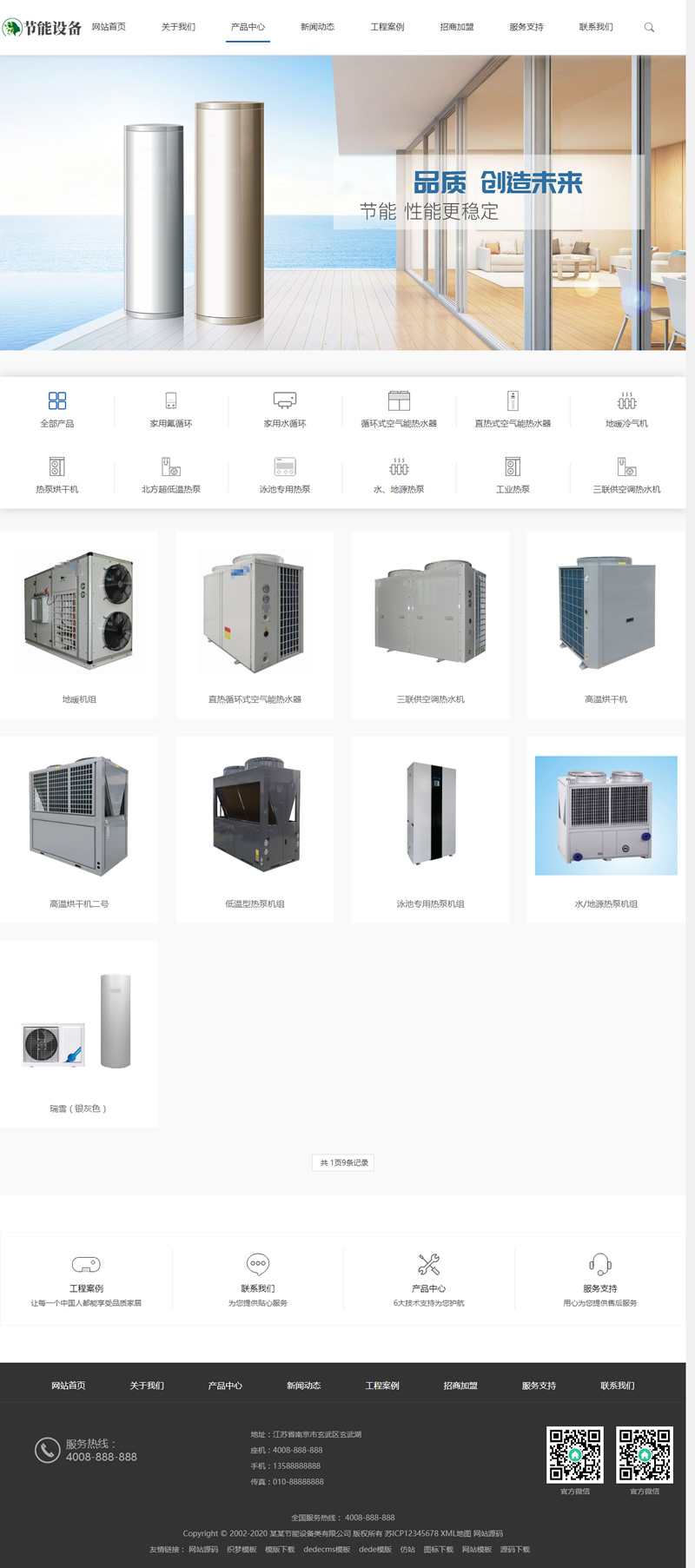
Task: Select the 热泵烘干机 category icon
Action: pos(57,466)
